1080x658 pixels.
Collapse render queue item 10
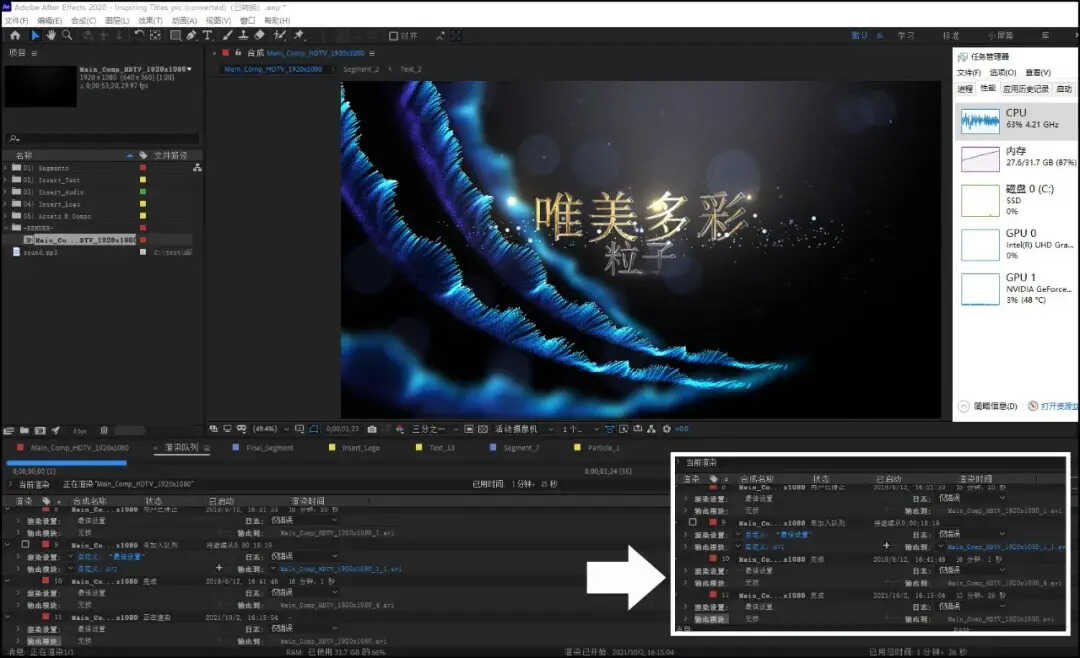click(x=8, y=581)
